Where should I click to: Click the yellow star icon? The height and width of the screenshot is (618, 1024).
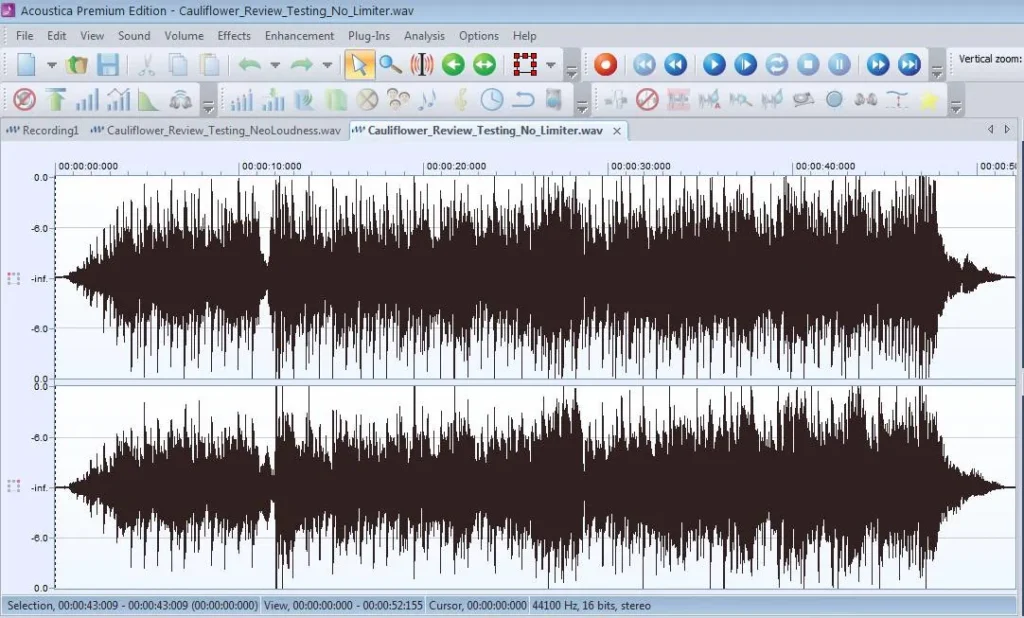[x=929, y=100]
